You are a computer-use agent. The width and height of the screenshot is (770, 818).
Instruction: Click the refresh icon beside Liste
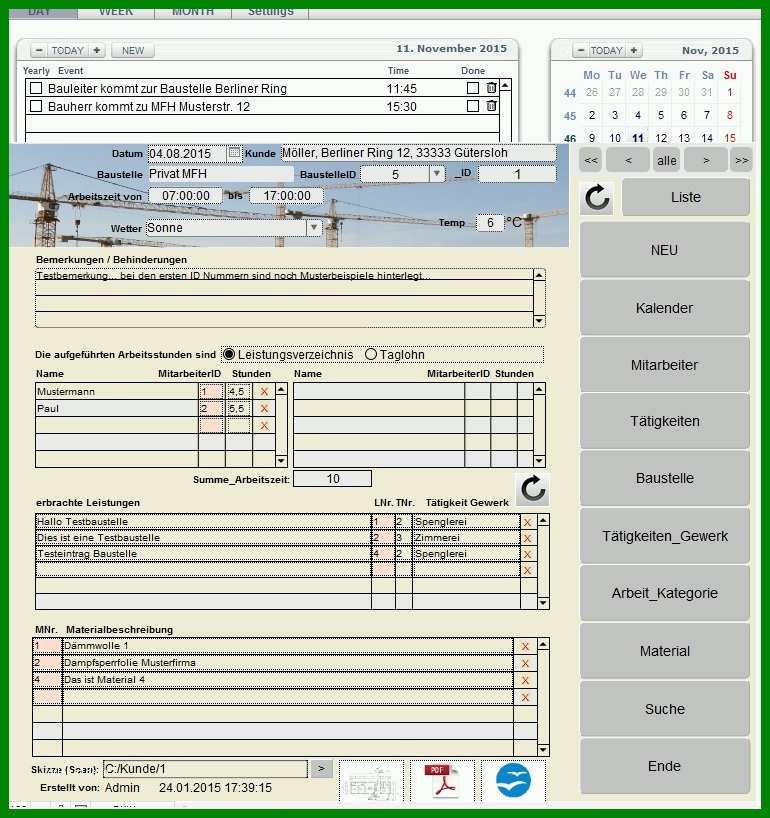coord(597,198)
